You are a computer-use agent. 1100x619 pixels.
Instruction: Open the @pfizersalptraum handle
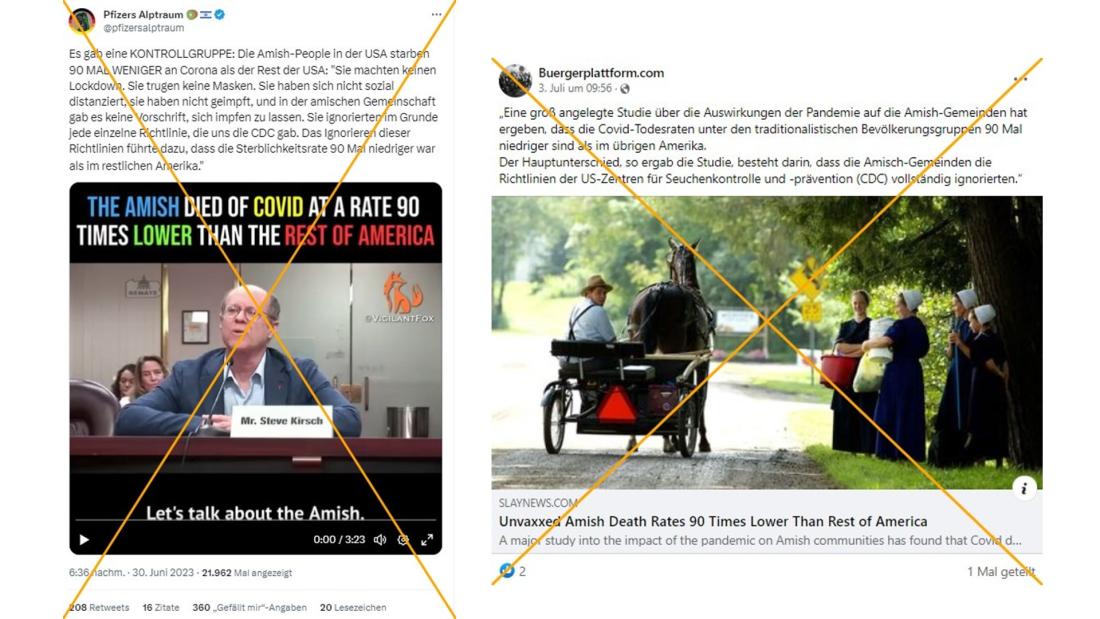144,28
